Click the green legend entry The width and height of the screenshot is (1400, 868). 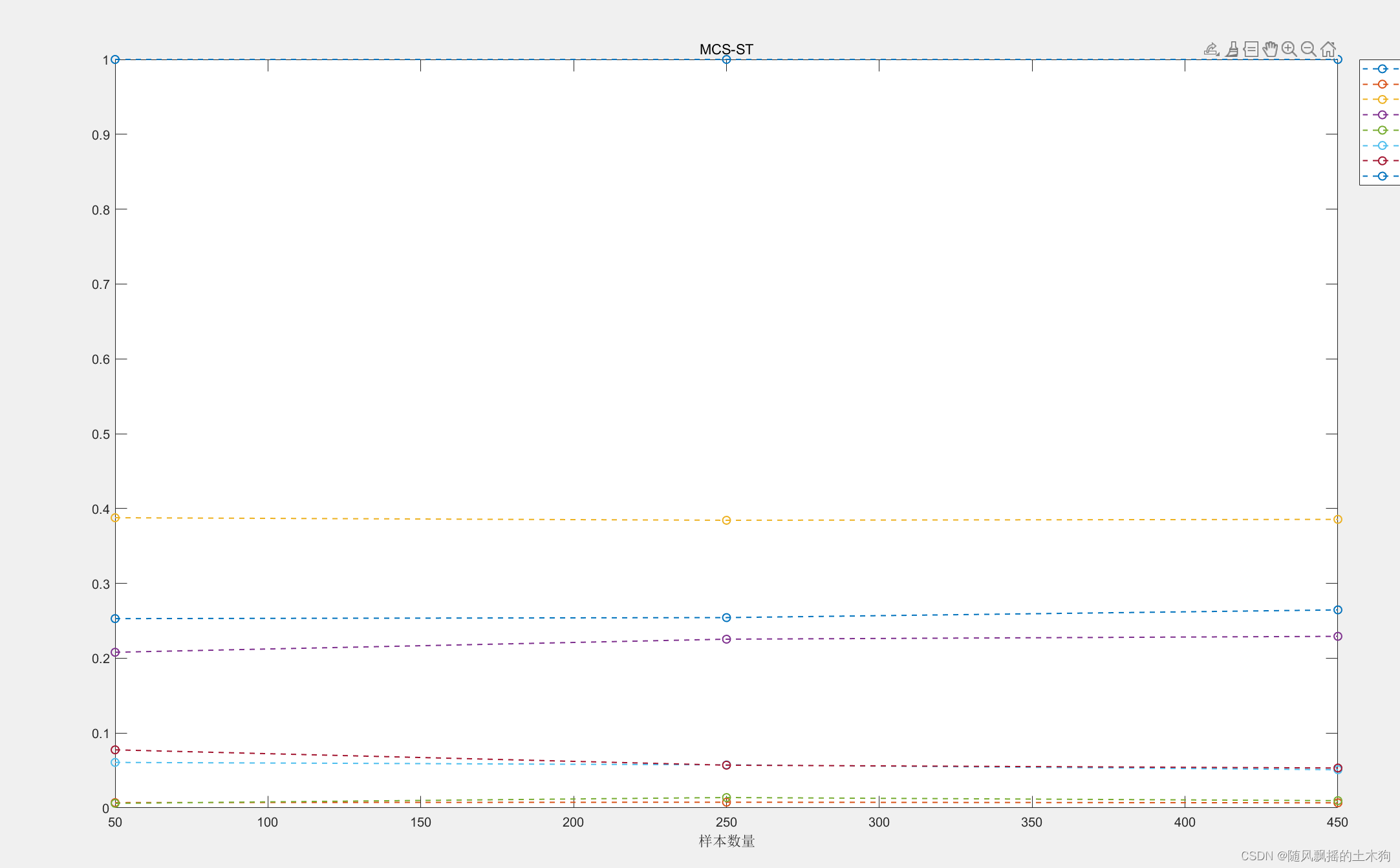pyautogui.click(x=1382, y=130)
